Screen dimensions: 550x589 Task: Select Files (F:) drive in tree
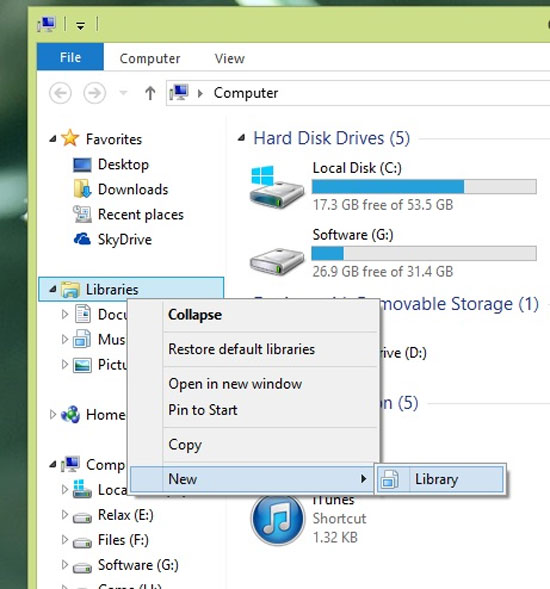(123, 540)
